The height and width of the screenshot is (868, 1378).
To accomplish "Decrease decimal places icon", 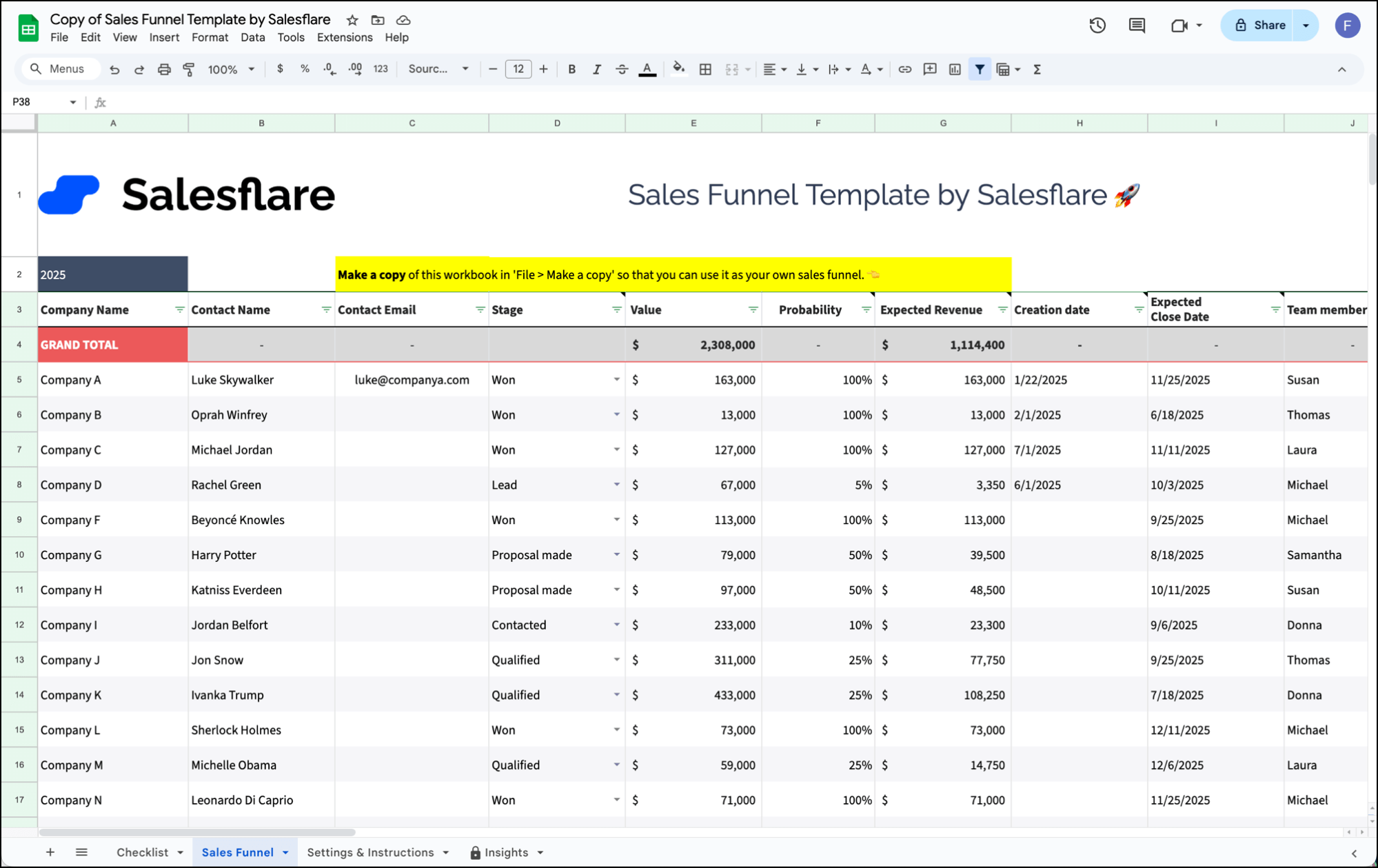I will (330, 69).
